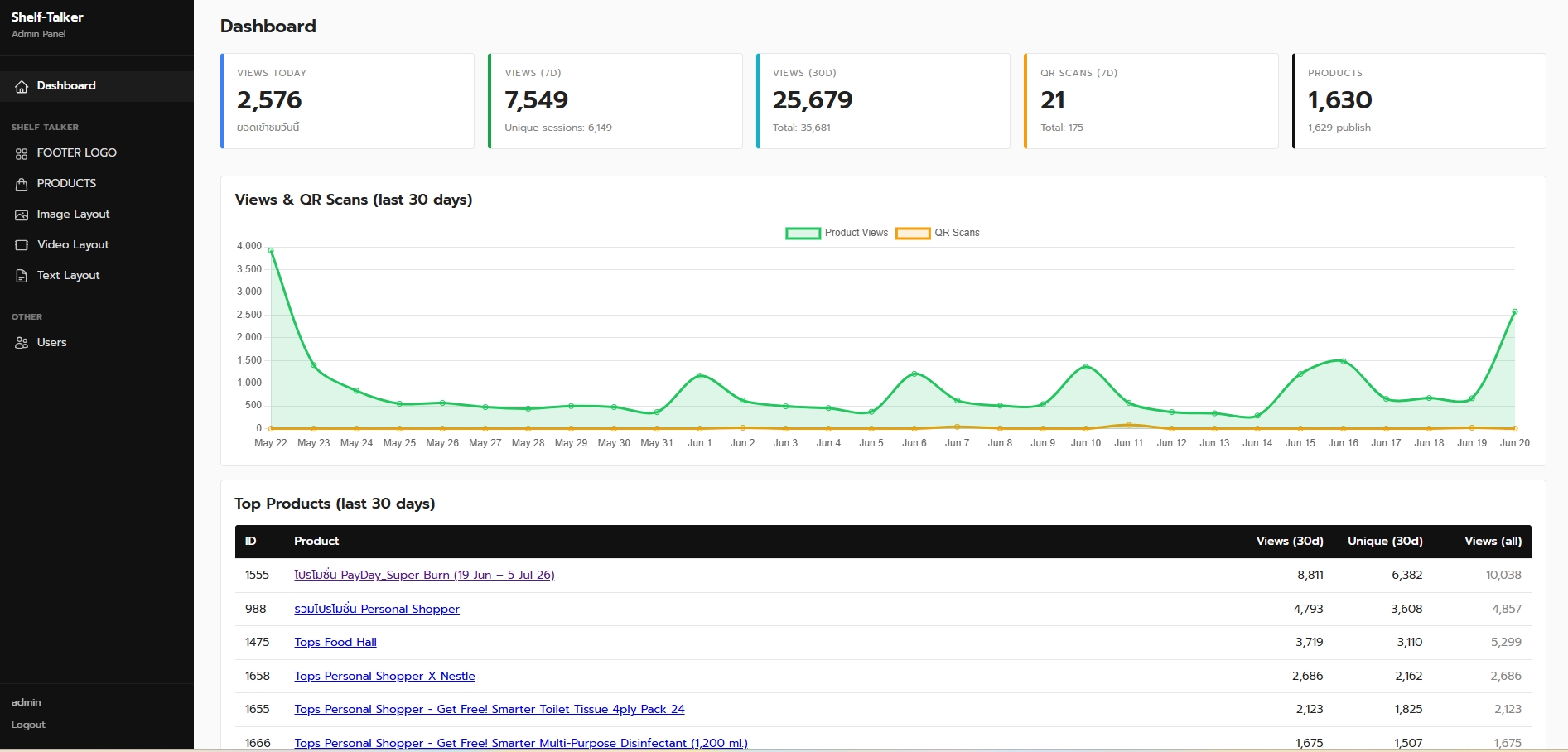This screenshot has height=752, width=1568.
Task: Click the 'Unique sessions: 6,149' text
Action: [558, 128]
